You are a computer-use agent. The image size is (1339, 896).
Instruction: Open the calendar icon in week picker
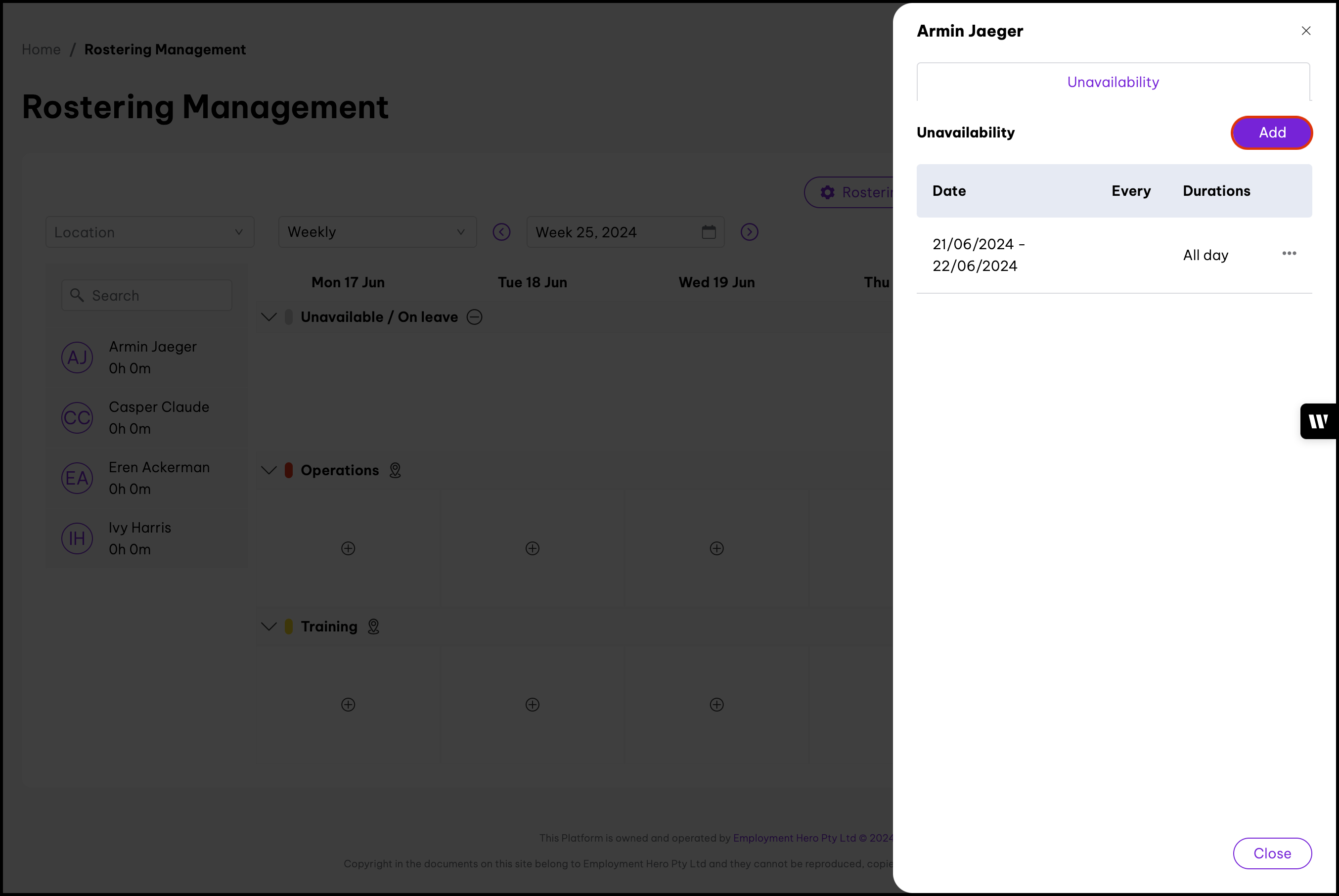pos(709,232)
